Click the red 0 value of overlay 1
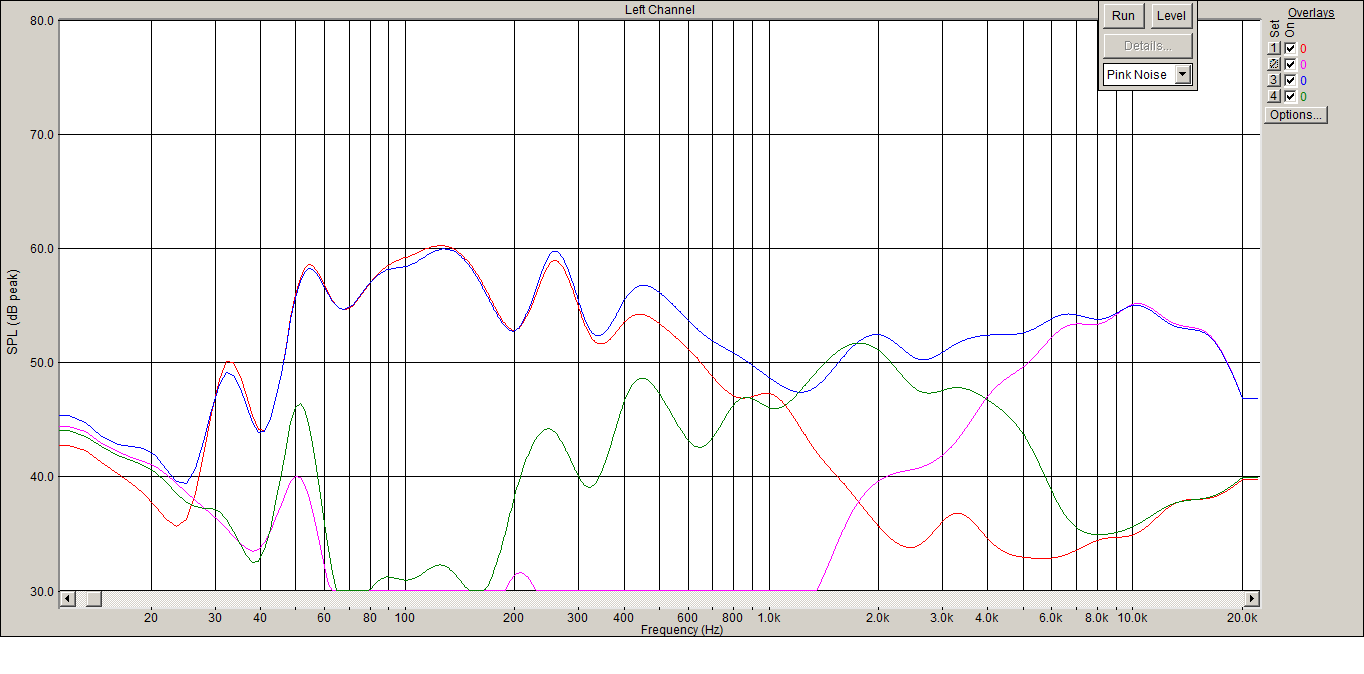Viewport: 1364px width, 674px height. (x=1304, y=48)
